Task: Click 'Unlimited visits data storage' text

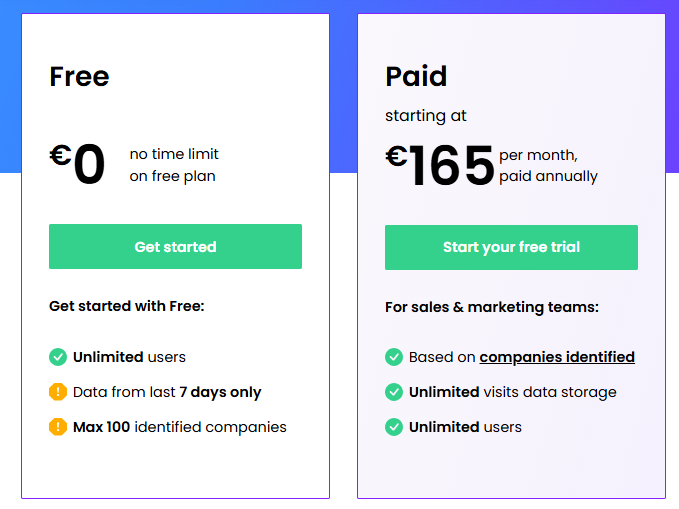Action: [513, 392]
